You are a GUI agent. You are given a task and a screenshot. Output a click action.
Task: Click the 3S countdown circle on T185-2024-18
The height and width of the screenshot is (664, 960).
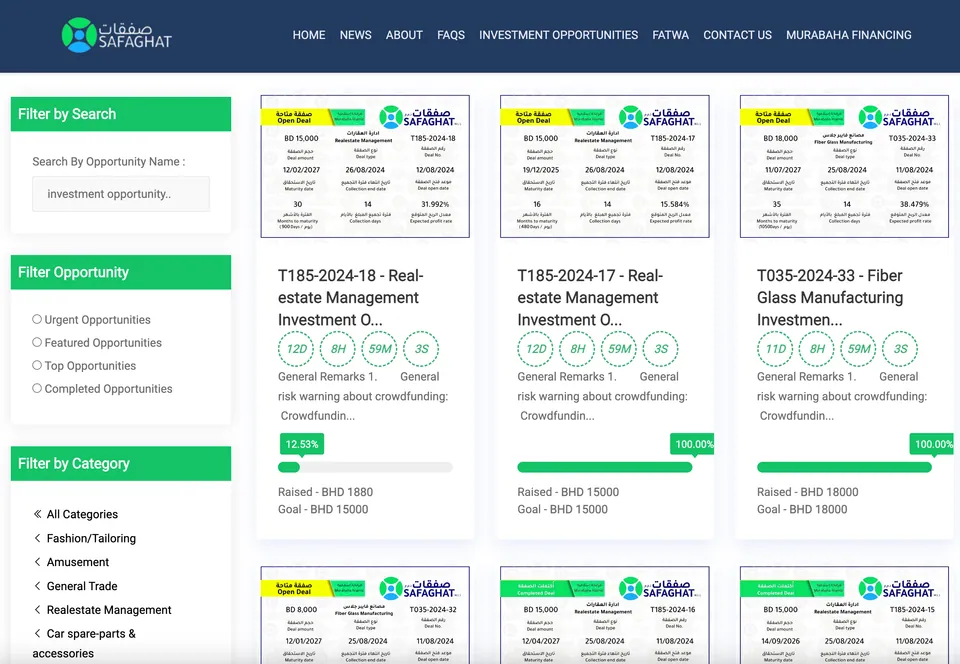(421, 349)
